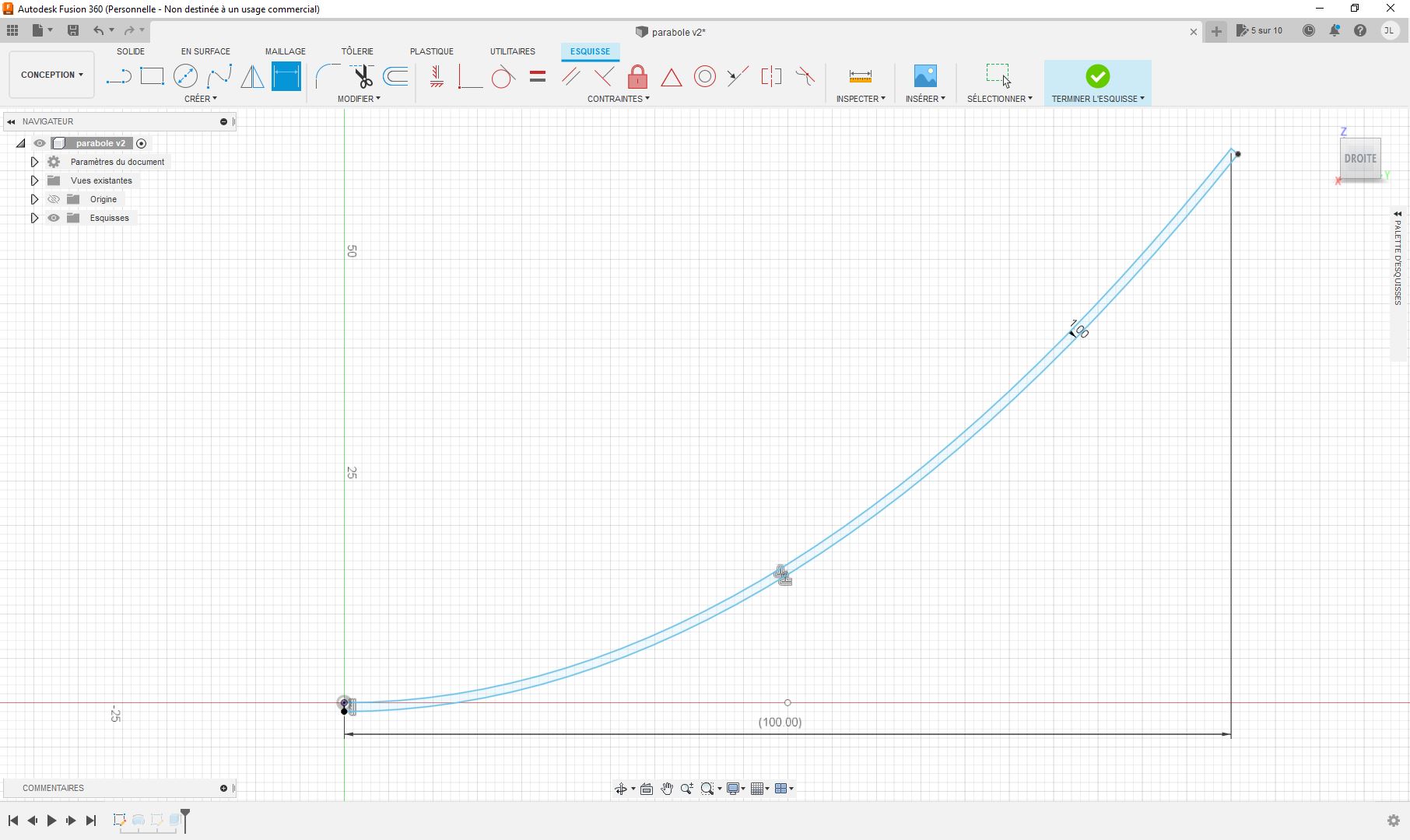Click TERMINER L'ESQUISSE button
Viewport: 1410px width, 840px height.
click(1097, 82)
